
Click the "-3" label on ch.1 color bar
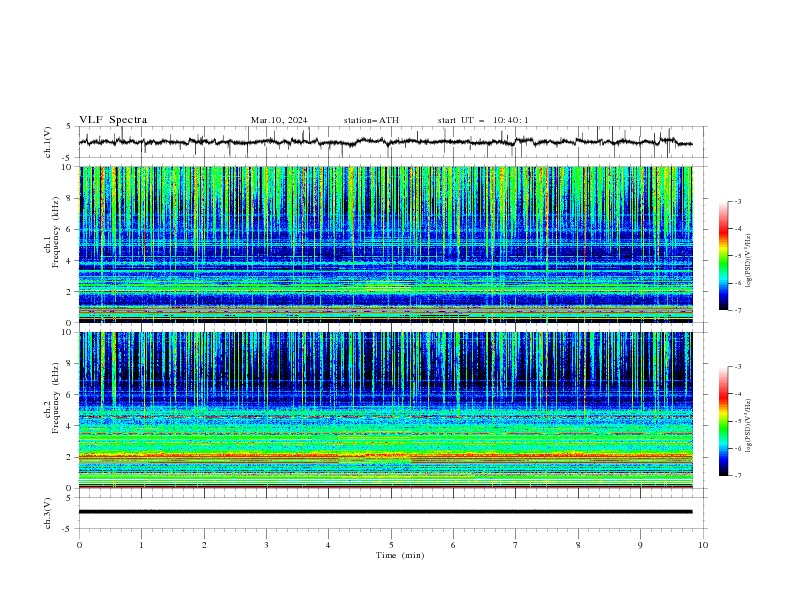pyautogui.click(x=737, y=201)
